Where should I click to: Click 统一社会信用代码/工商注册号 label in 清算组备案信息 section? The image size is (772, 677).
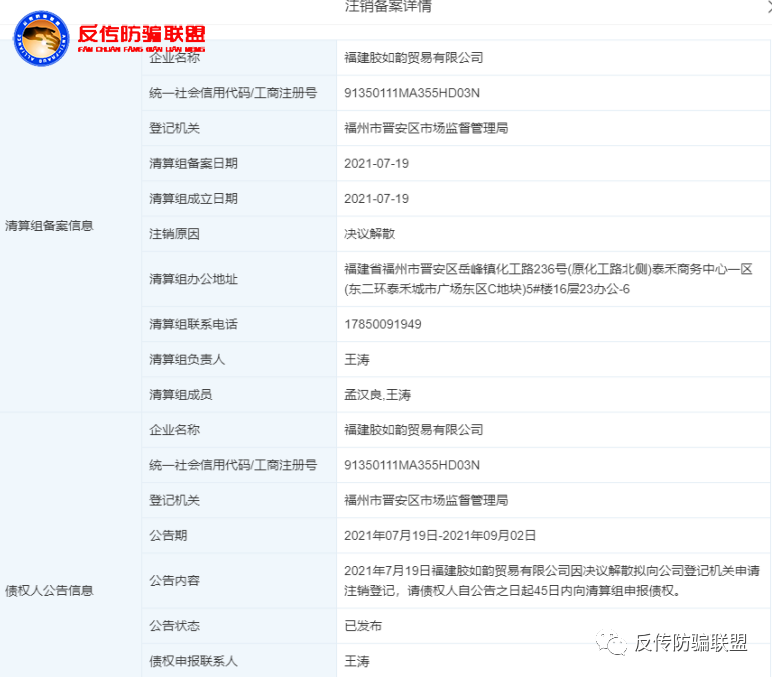tap(233, 93)
